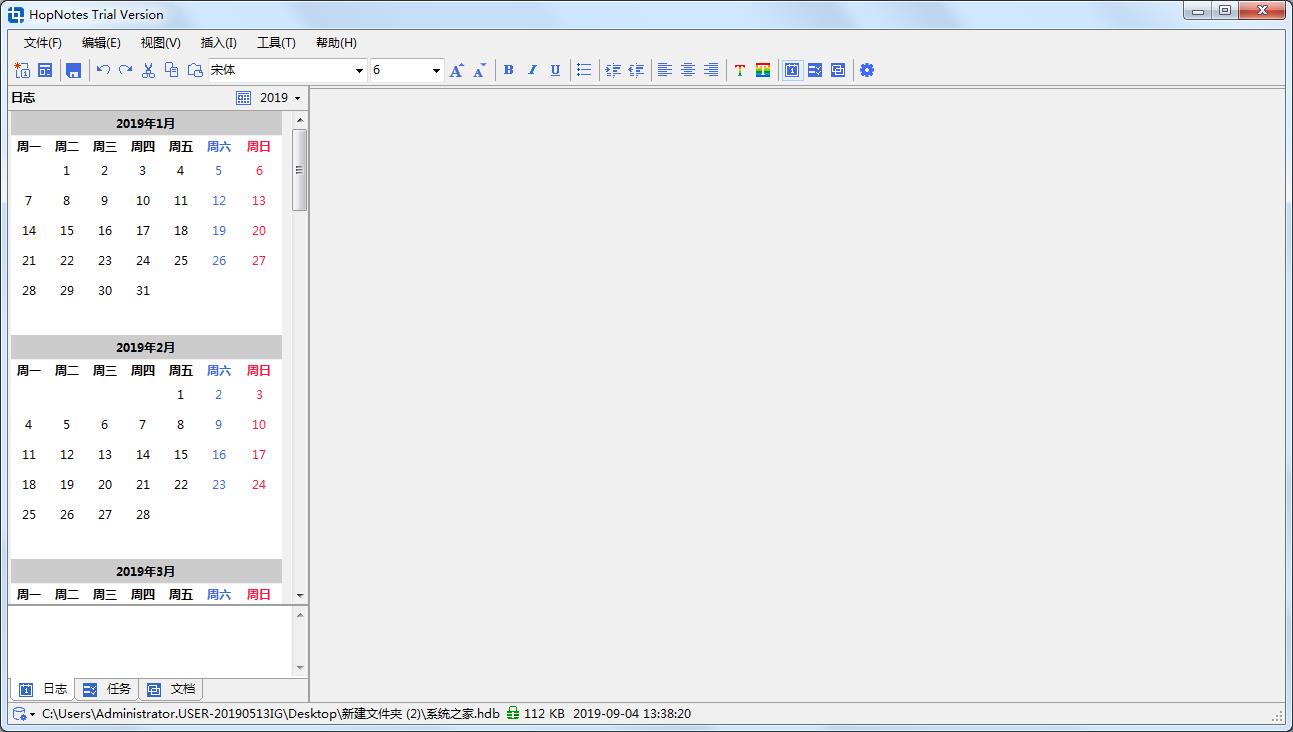Open the 帮助(H) menu
1293x732 pixels.
[x=336, y=43]
